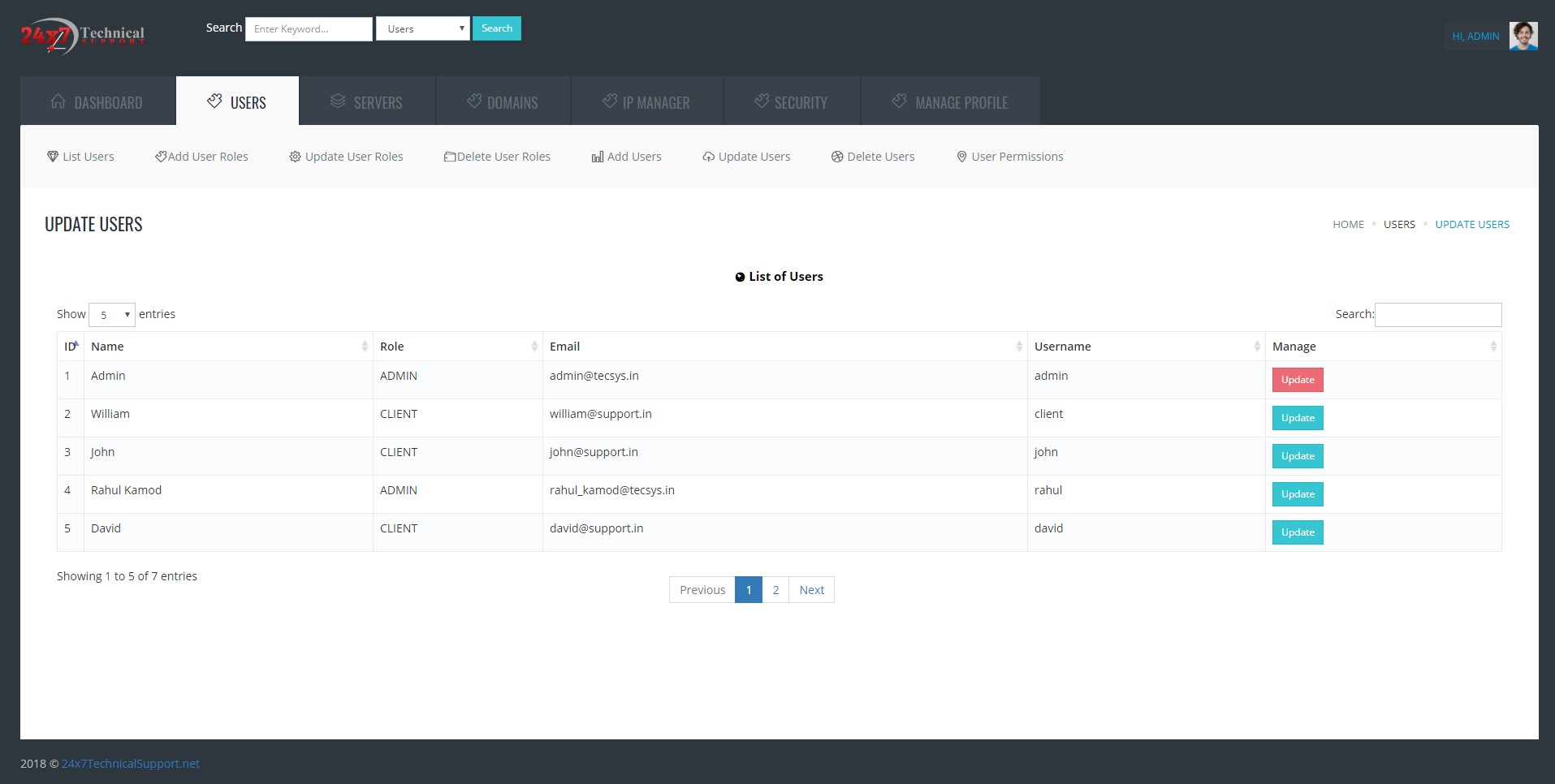Click the admin profile avatar photo
Screen dimensions: 1555x784
(x=1523, y=36)
